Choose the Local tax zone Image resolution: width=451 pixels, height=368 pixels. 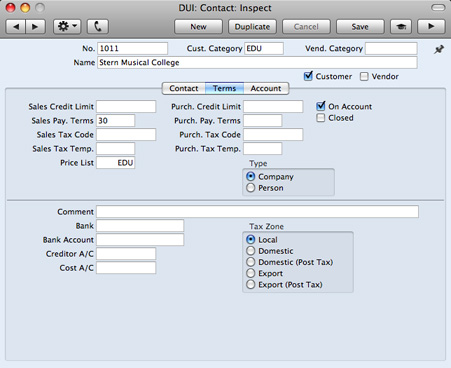251,239
